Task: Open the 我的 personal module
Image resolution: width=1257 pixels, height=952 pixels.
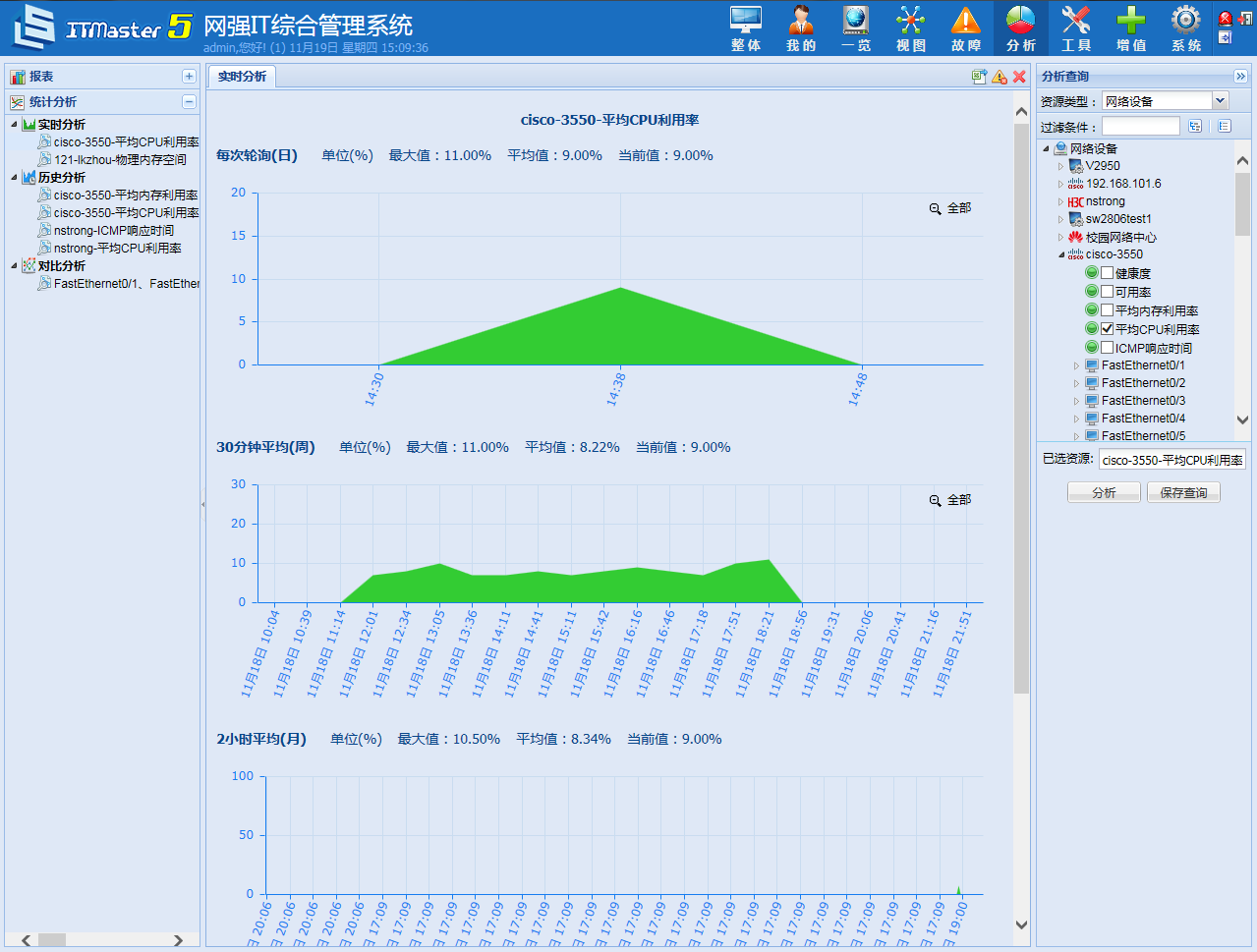Action: click(x=801, y=28)
